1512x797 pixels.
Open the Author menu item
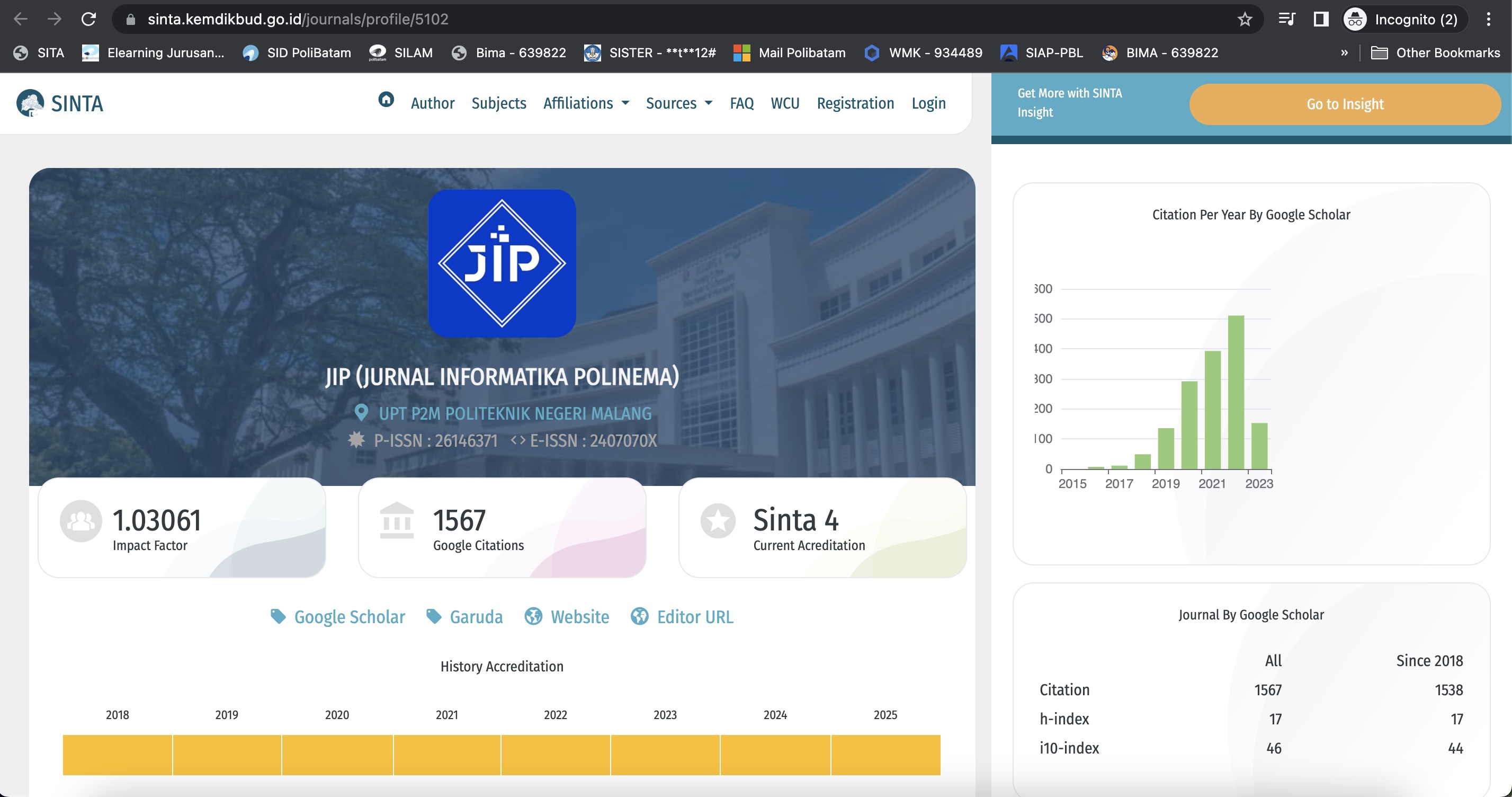tap(433, 103)
